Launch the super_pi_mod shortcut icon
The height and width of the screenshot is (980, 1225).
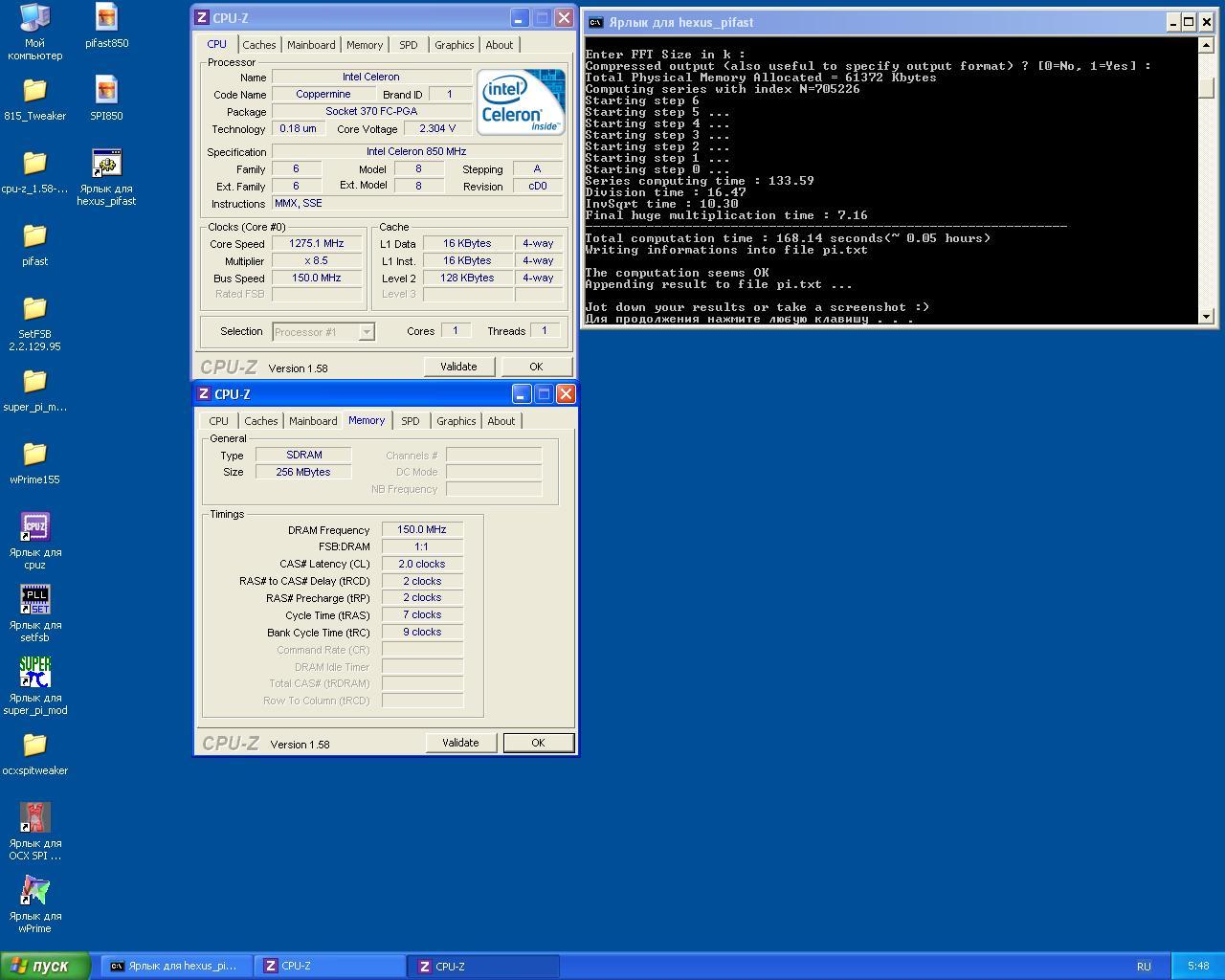34,686
